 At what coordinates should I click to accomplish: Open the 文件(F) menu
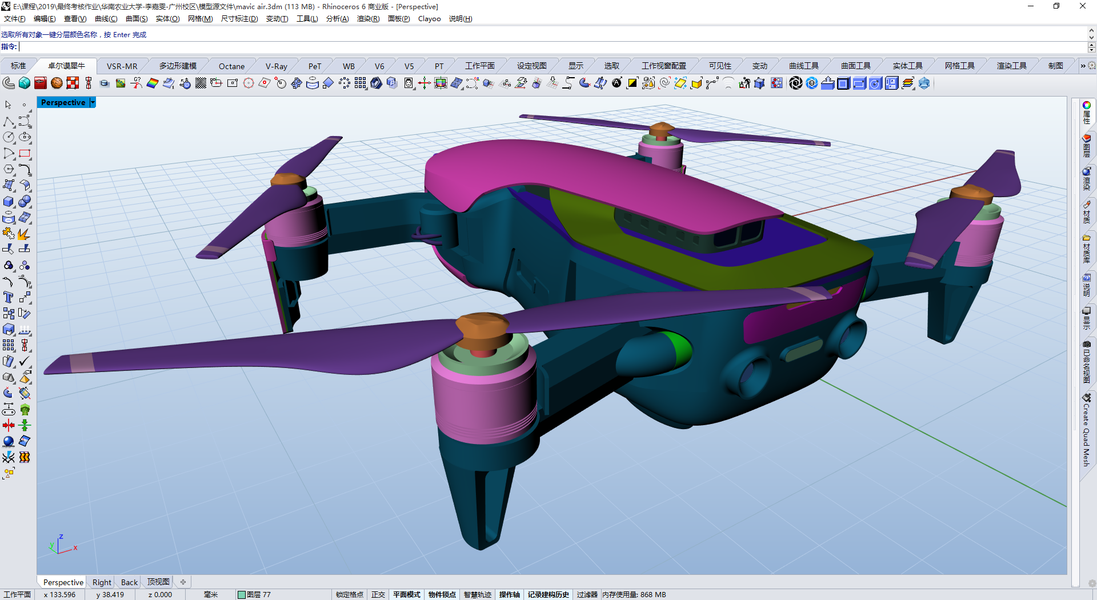[15, 19]
